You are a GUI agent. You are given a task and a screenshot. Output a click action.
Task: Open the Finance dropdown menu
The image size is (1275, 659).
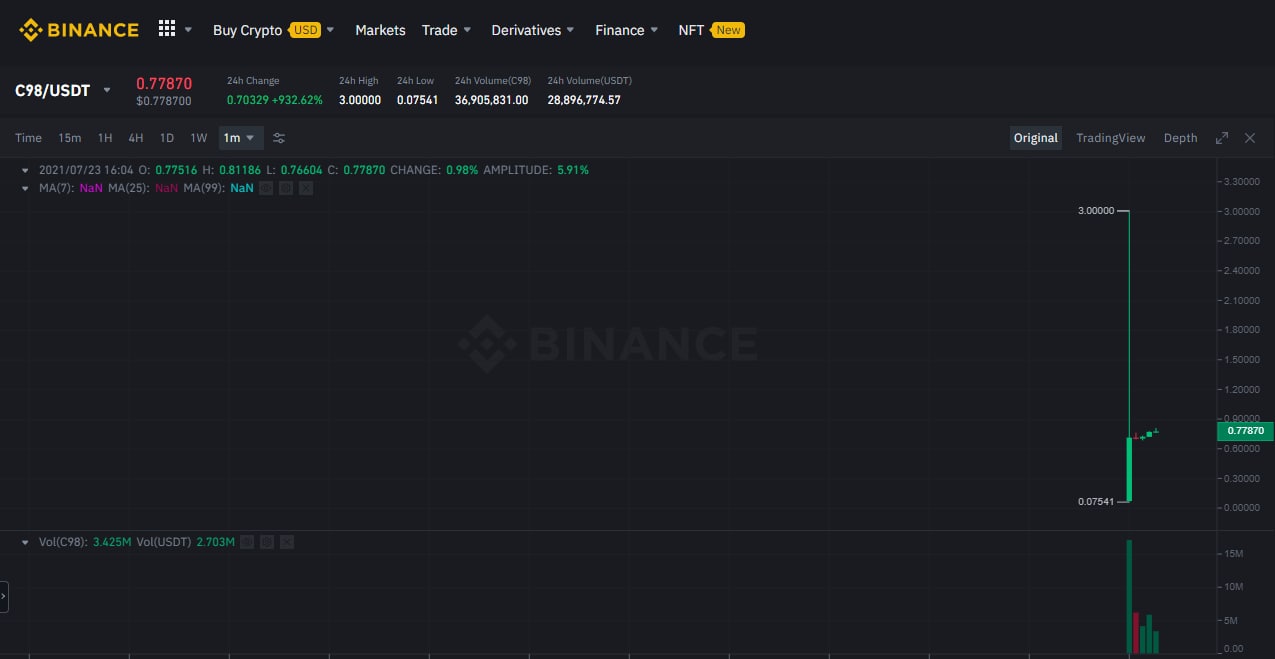tap(627, 30)
